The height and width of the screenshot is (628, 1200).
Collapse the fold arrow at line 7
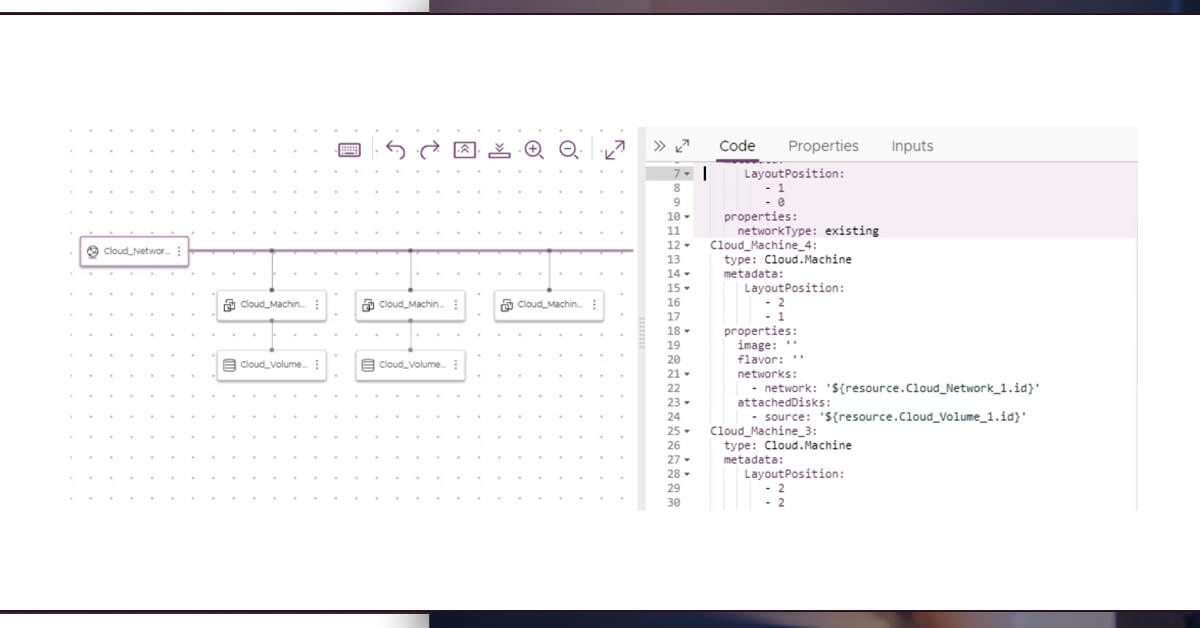click(x=687, y=174)
